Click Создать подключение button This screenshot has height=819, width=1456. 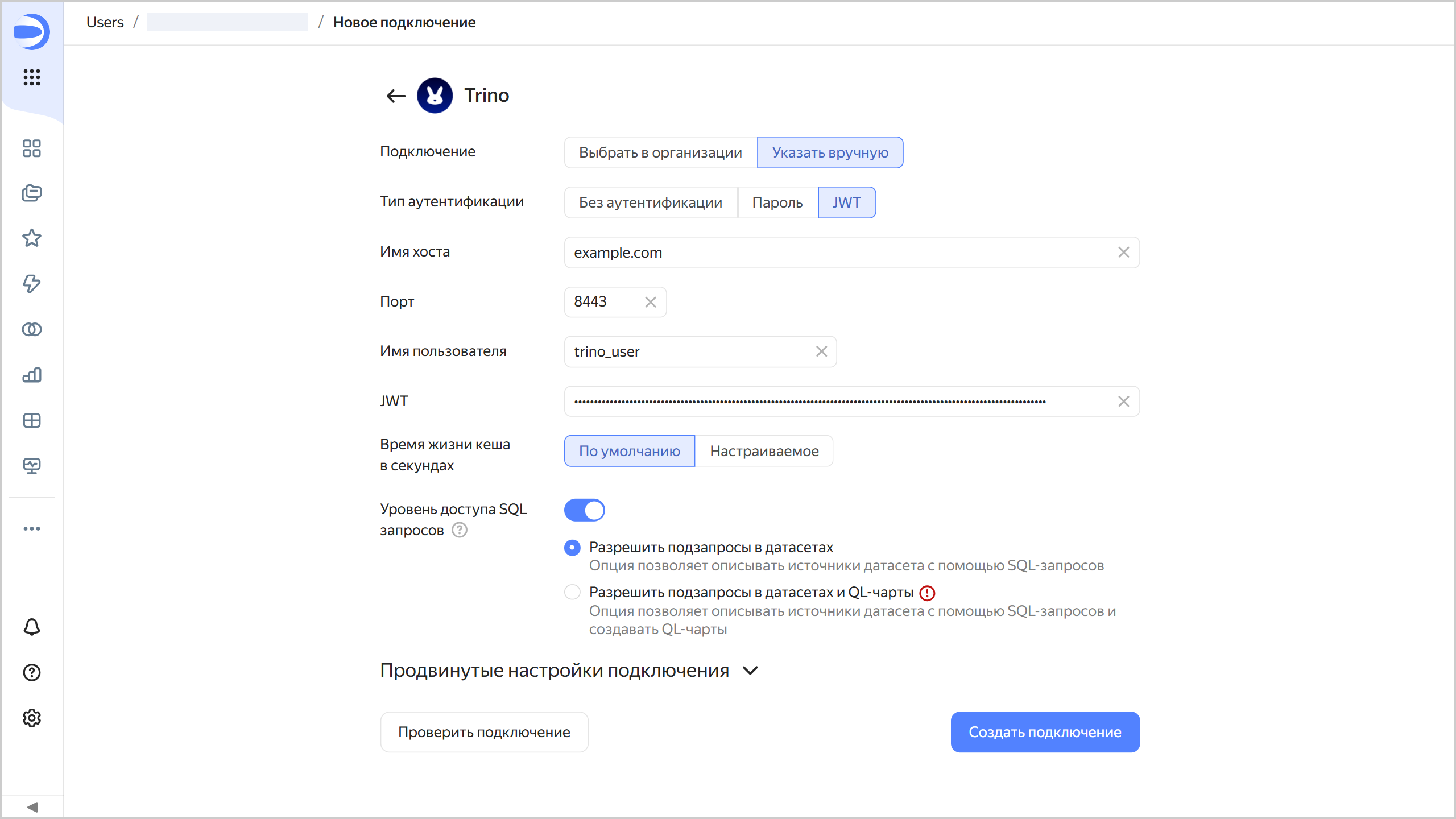click(1045, 732)
